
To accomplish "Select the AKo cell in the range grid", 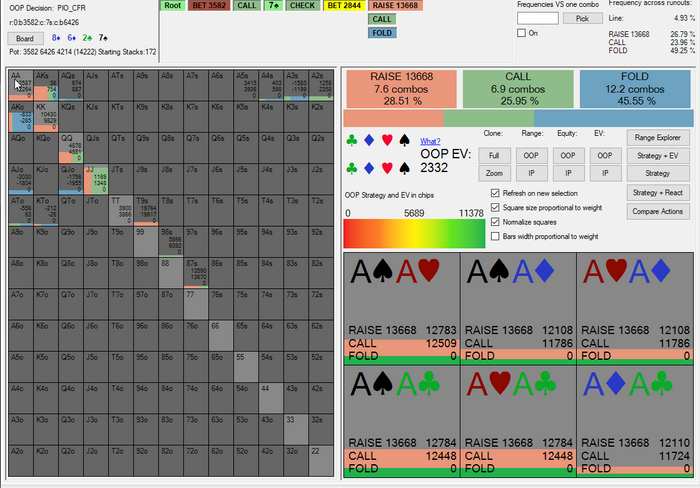I will click(21, 117).
